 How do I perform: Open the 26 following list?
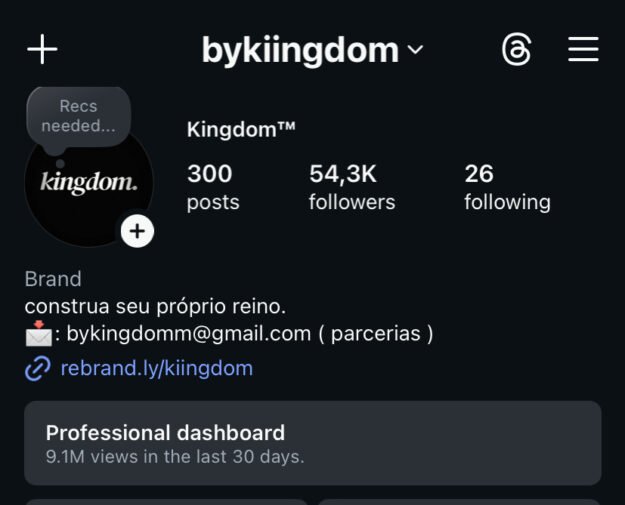506,187
